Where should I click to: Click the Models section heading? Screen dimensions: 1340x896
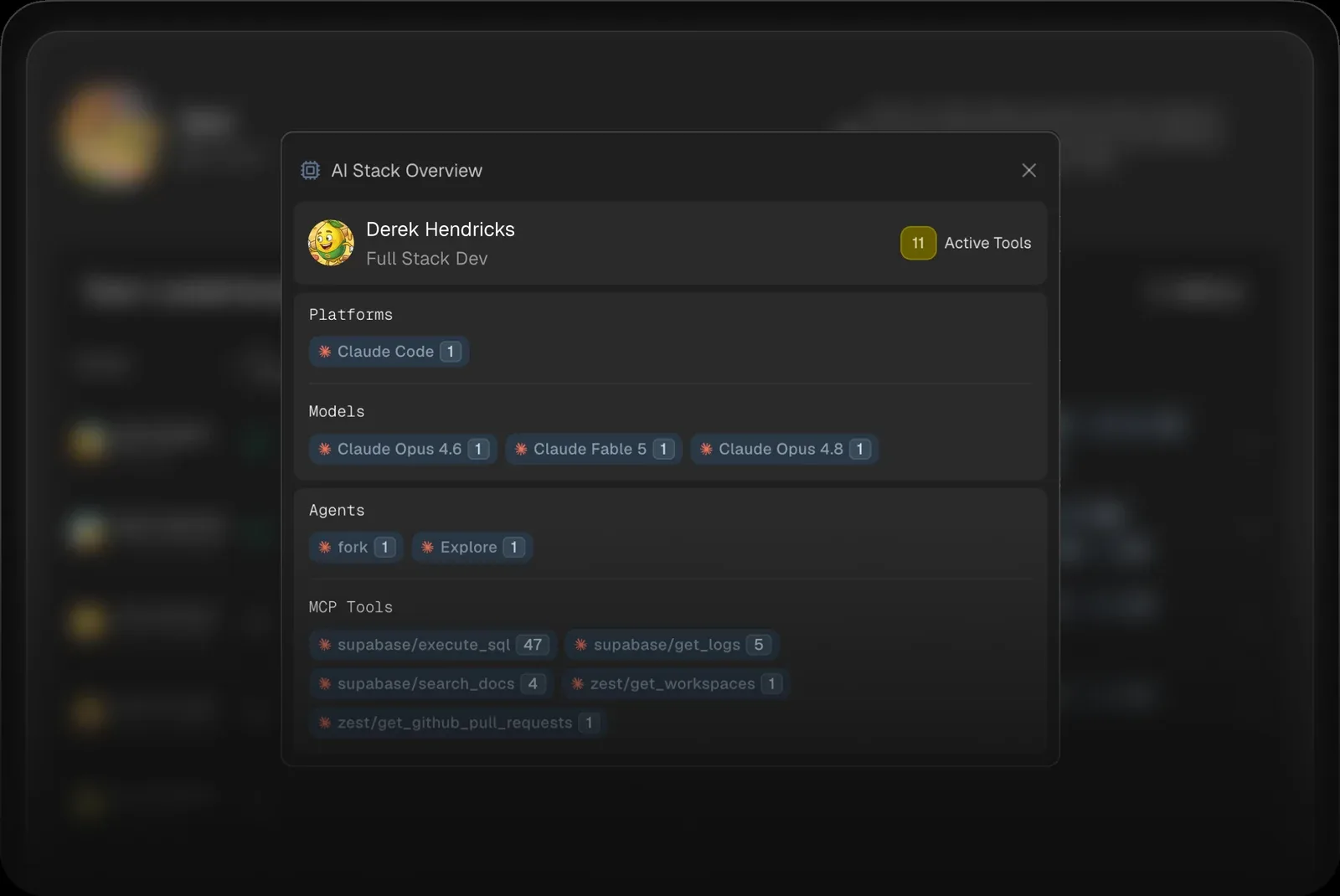[x=337, y=412]
